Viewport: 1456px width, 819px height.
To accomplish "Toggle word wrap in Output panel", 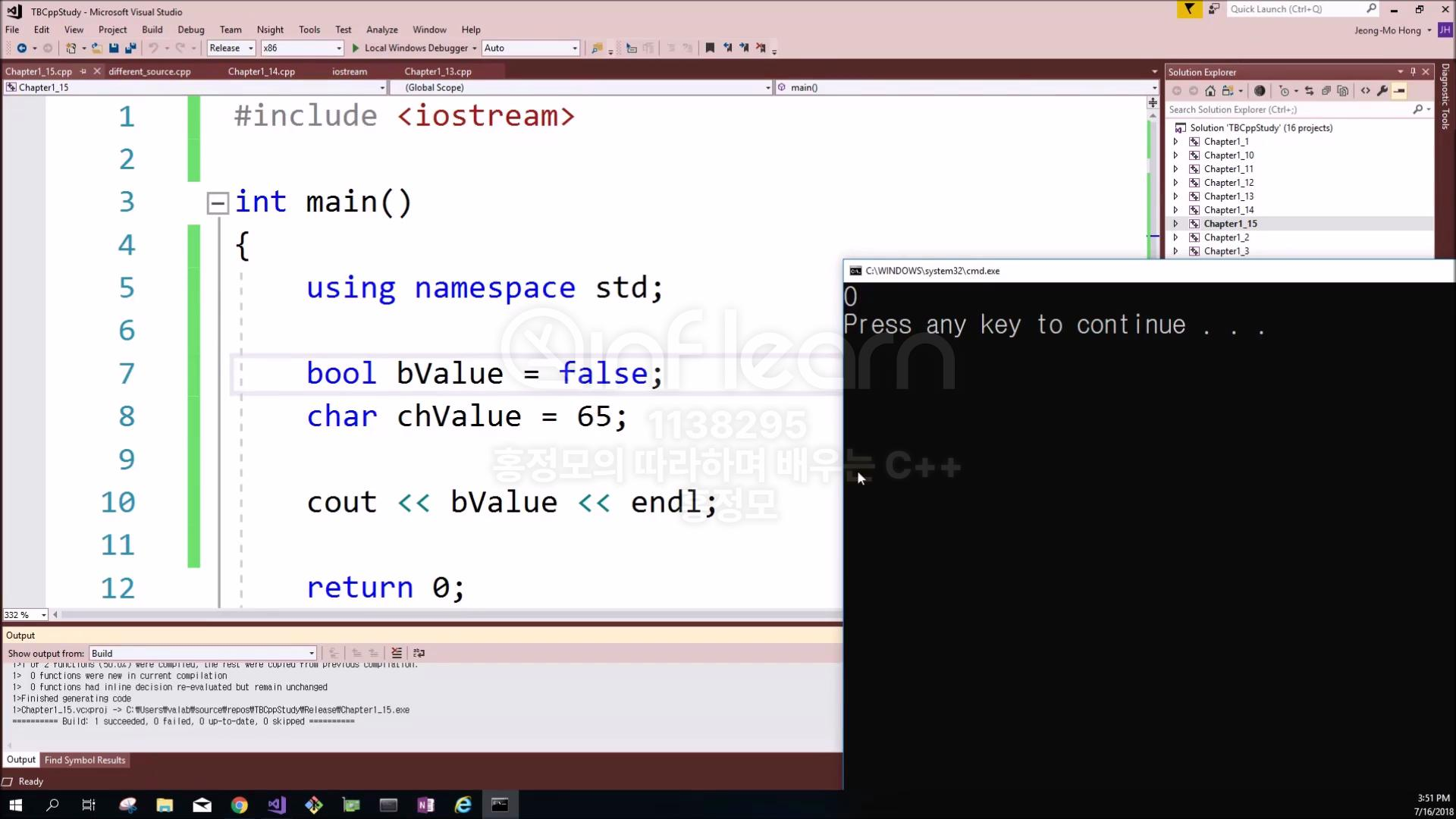I will [419, 653].
